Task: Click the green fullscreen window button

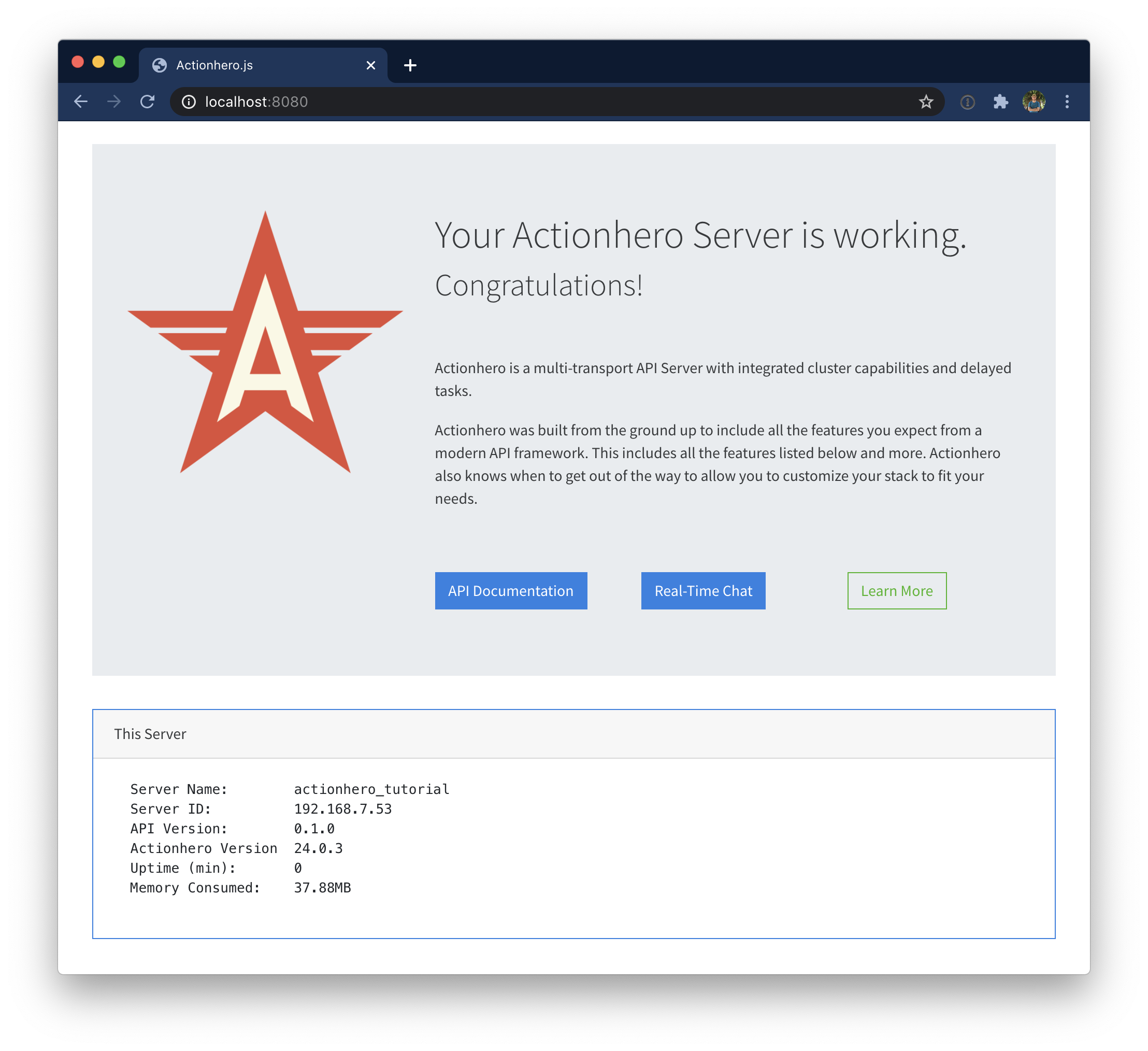Action: pyautogui.click(x=119, y=62)
